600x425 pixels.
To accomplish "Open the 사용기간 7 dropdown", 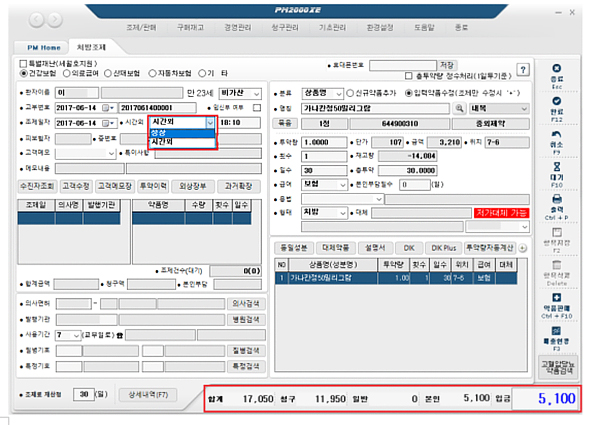I will pos(68,335).
